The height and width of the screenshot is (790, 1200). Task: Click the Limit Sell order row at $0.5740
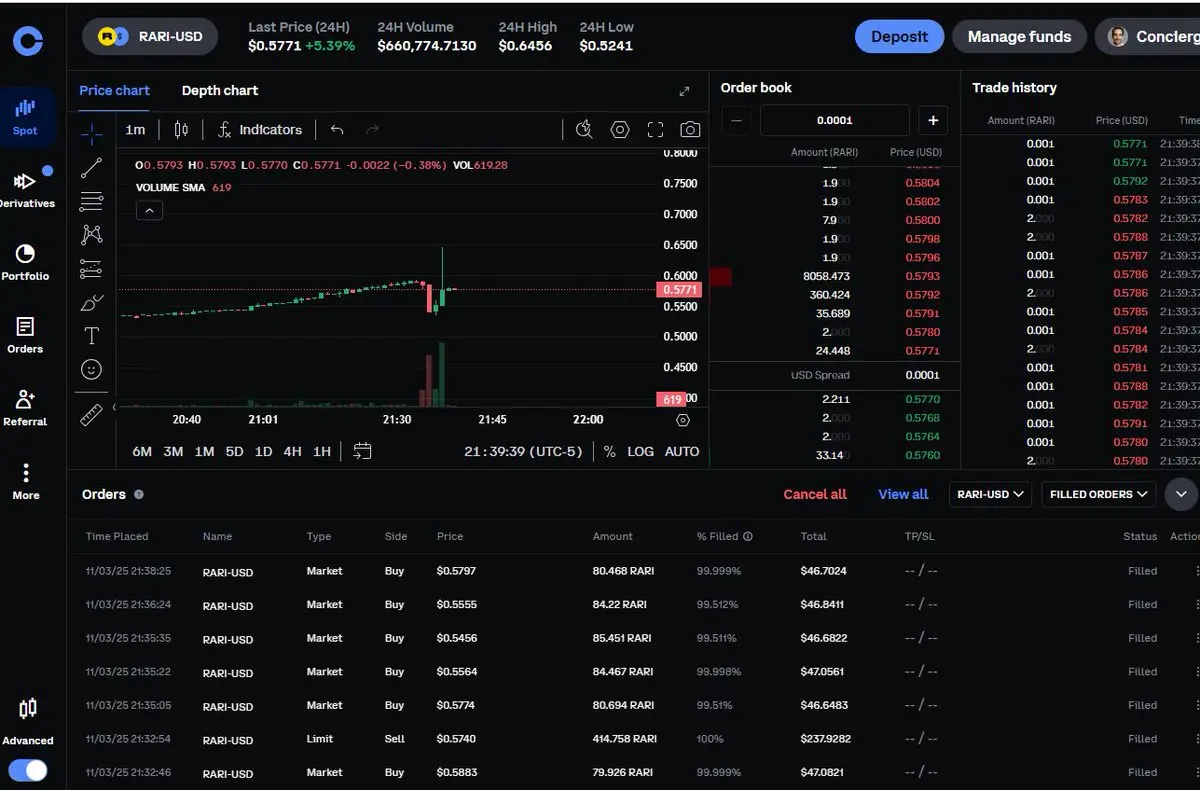point(634,739)
